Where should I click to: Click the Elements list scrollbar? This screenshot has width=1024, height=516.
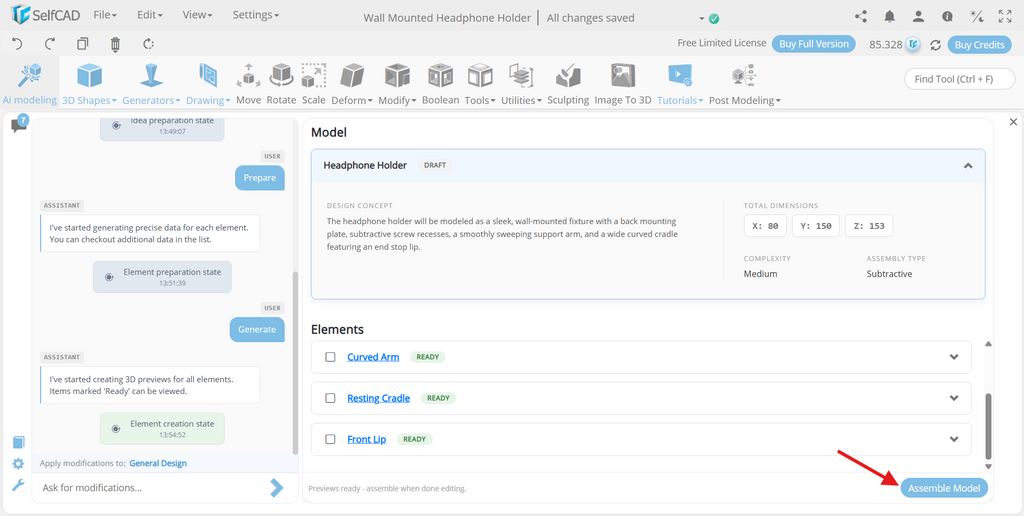click(988, 425)
